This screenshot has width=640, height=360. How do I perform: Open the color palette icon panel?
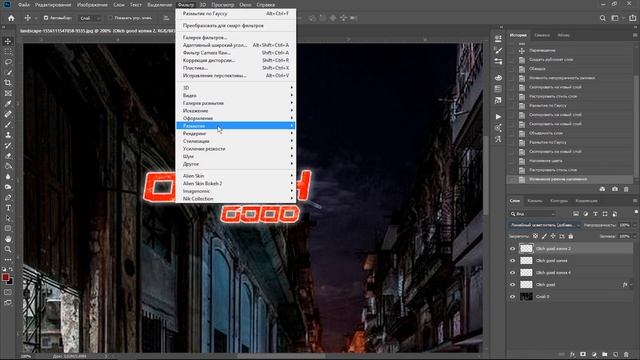(498, 78)
